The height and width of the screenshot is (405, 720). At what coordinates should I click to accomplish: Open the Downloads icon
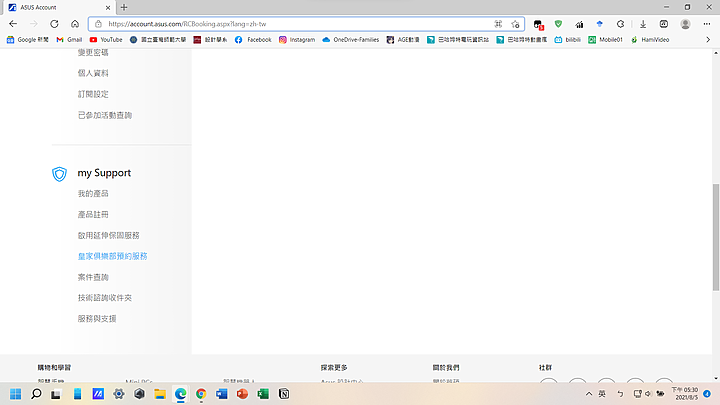pyautogui.click(x=643, y=24)
